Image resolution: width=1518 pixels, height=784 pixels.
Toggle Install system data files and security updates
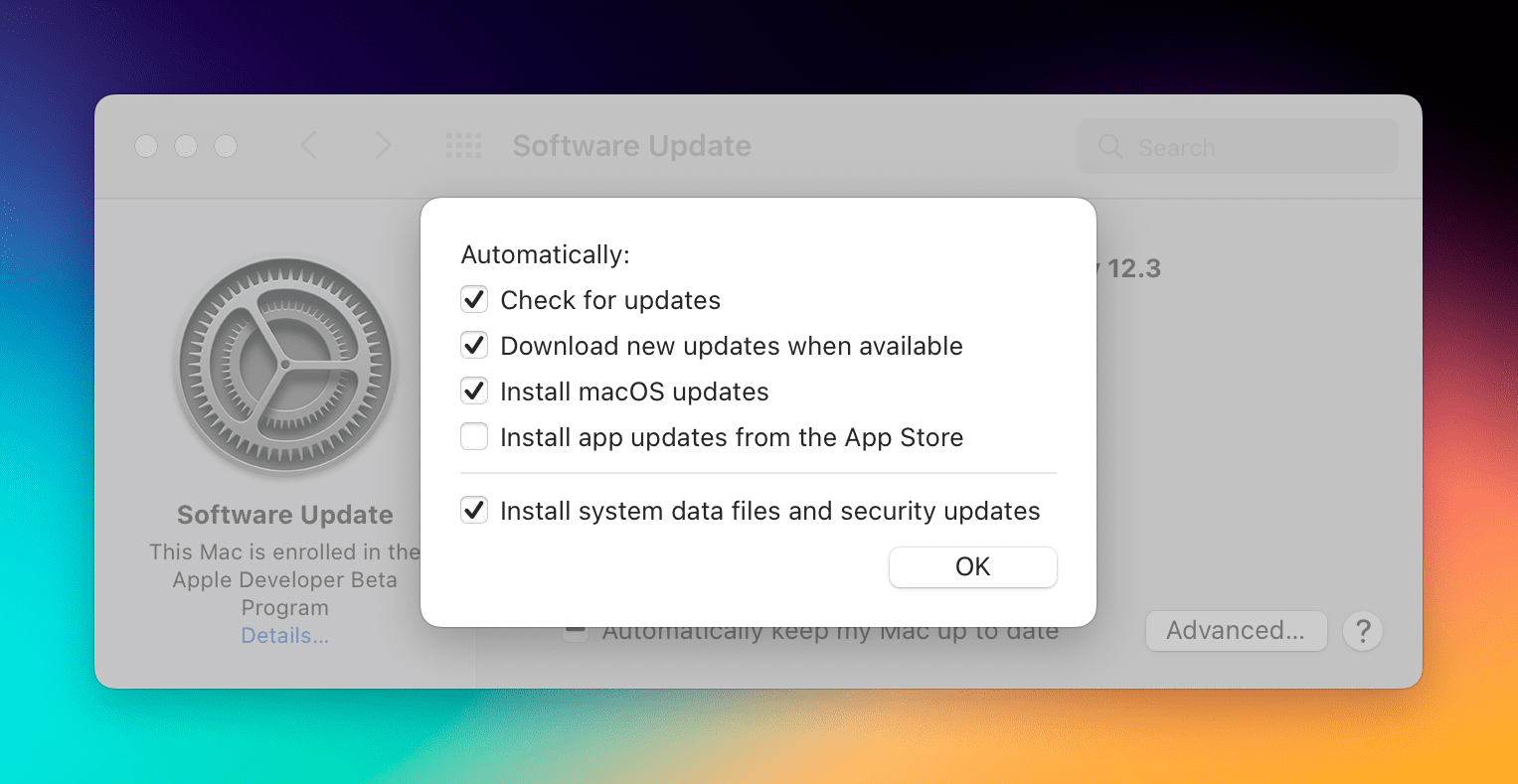[474, 510]
